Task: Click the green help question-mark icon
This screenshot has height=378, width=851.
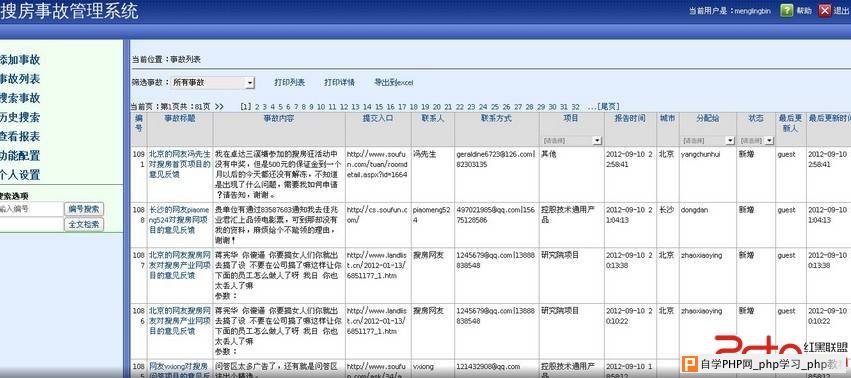Action: pos(786,10)
